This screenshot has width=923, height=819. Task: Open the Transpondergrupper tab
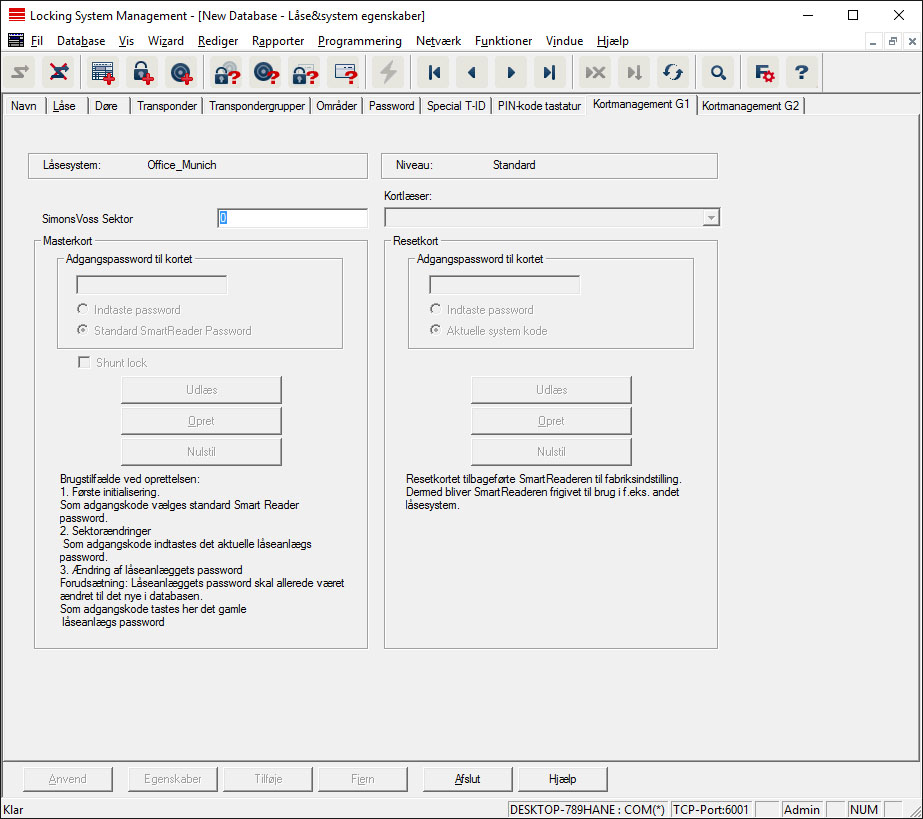(257, 106)
